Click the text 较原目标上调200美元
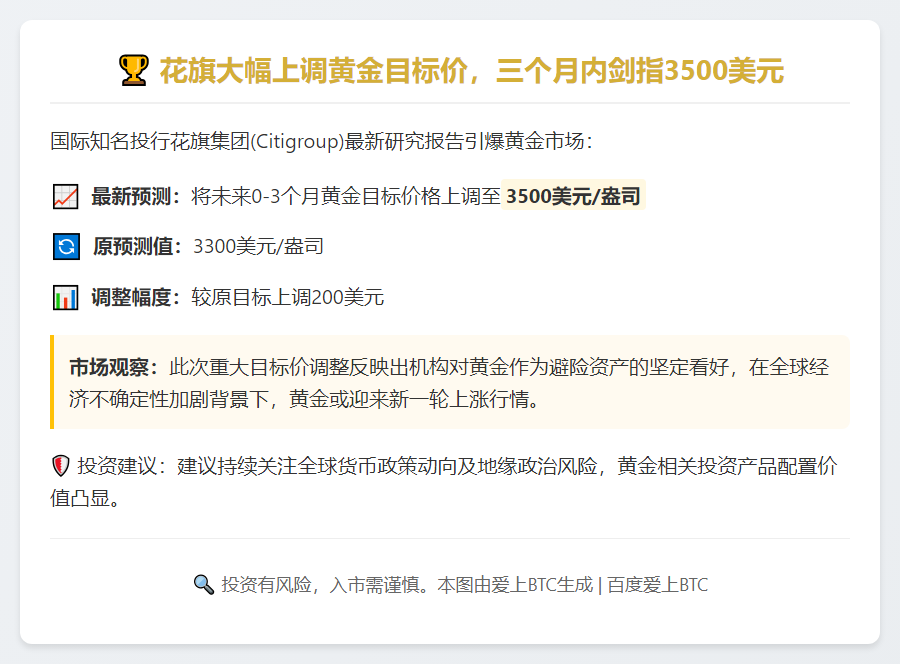This screenshot has height=664, width=900. coord(288,297)
